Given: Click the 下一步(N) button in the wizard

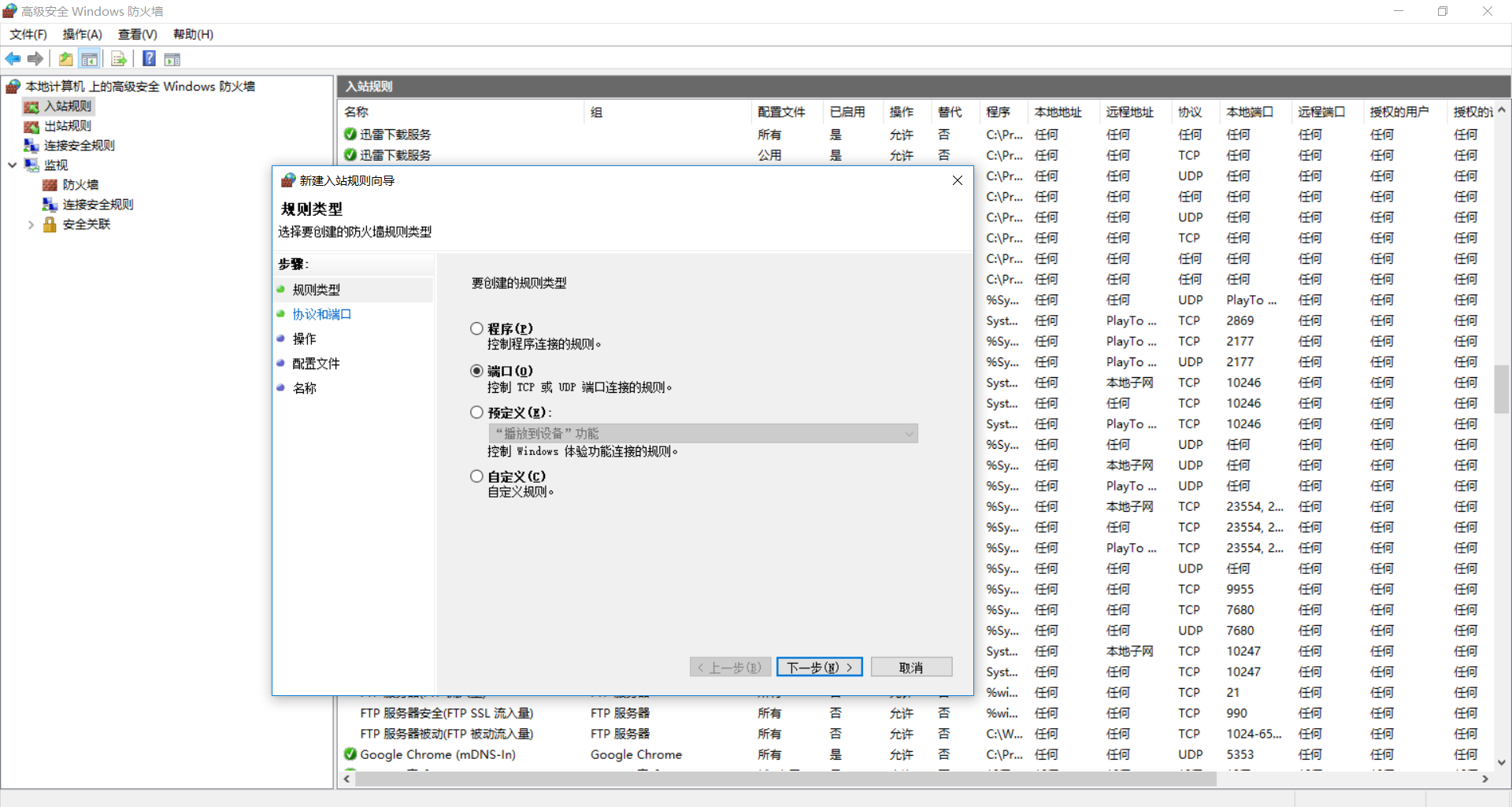Looking at the screenshot, I should (x=818, y=667).
